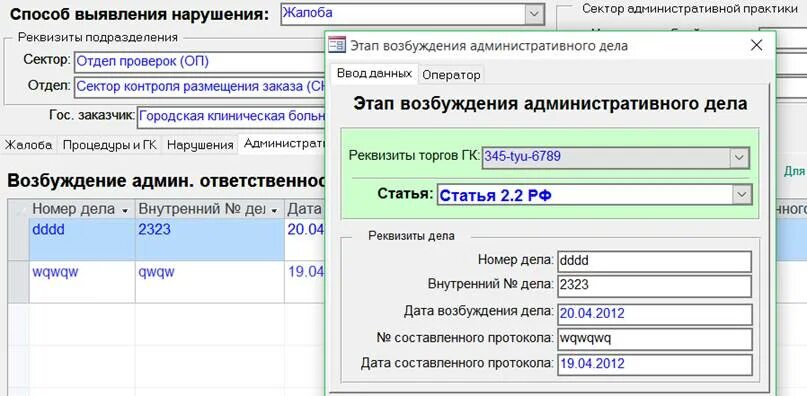Click the Внутренний № дела column header
This screenshot has height=396, width=807.
pyautogui.click(x=209, y=210)
